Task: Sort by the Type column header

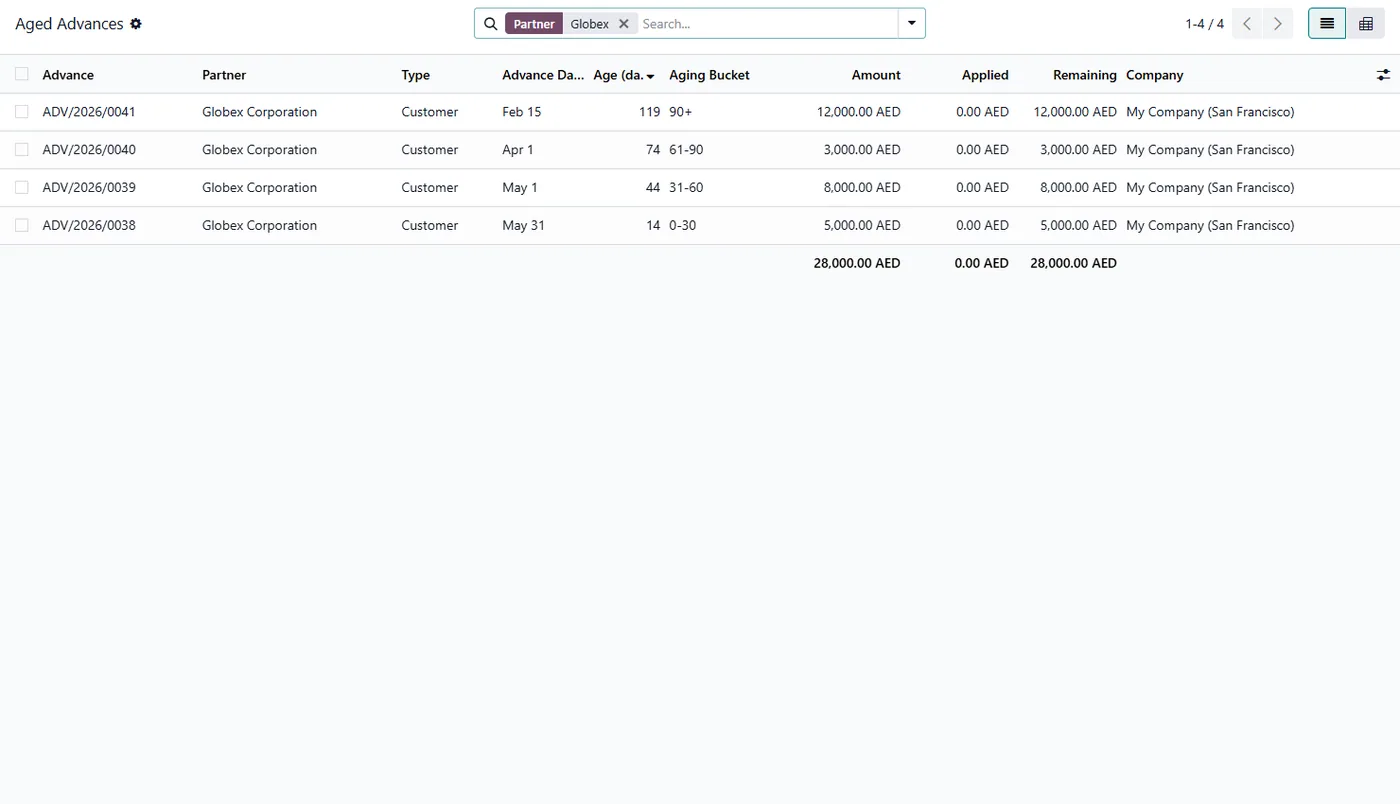Action: (416, 75)
